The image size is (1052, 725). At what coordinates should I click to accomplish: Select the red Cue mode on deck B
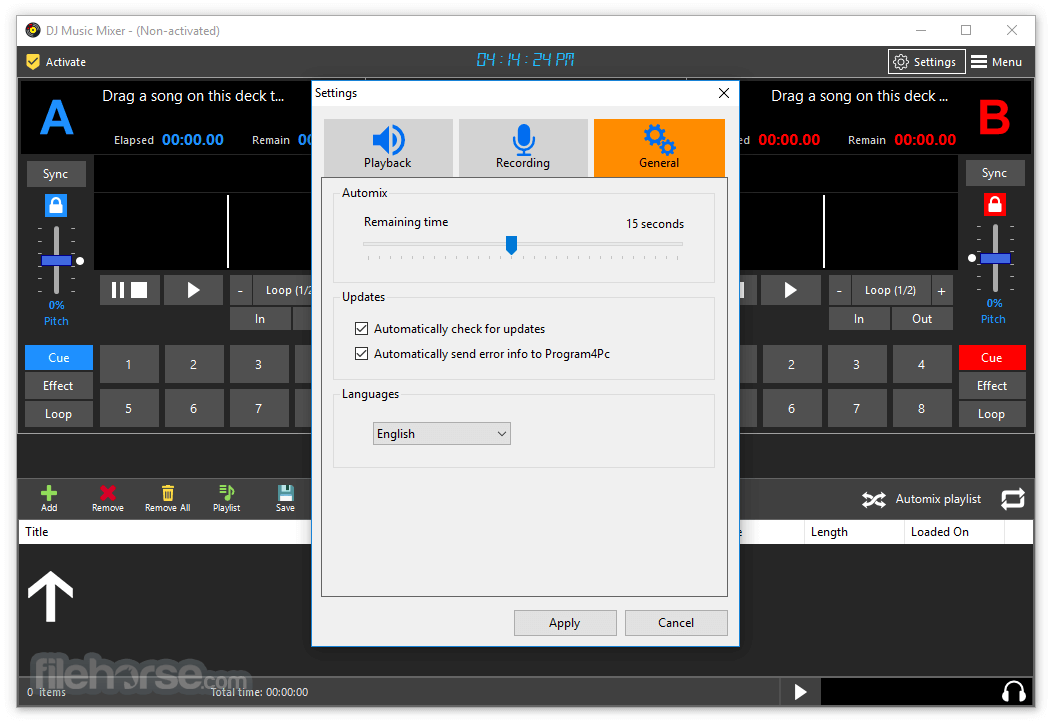click(992, 357)
